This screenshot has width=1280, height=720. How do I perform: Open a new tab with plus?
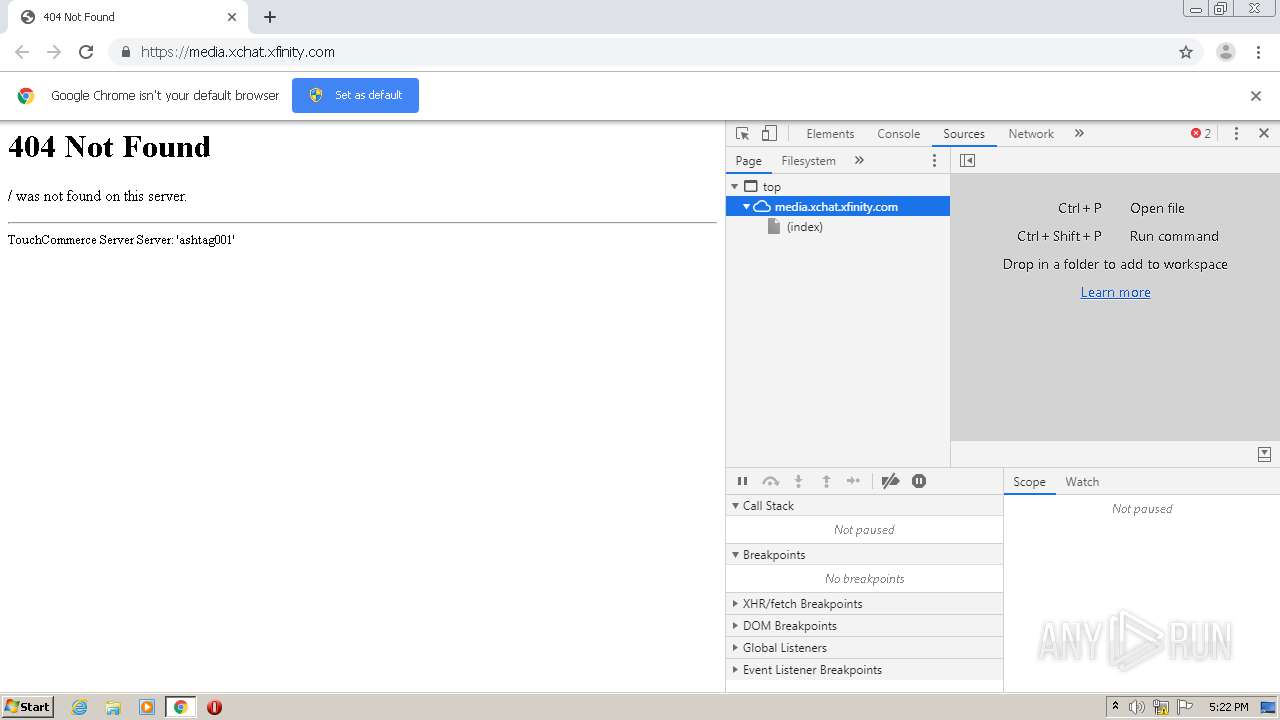tap(270, 17)
